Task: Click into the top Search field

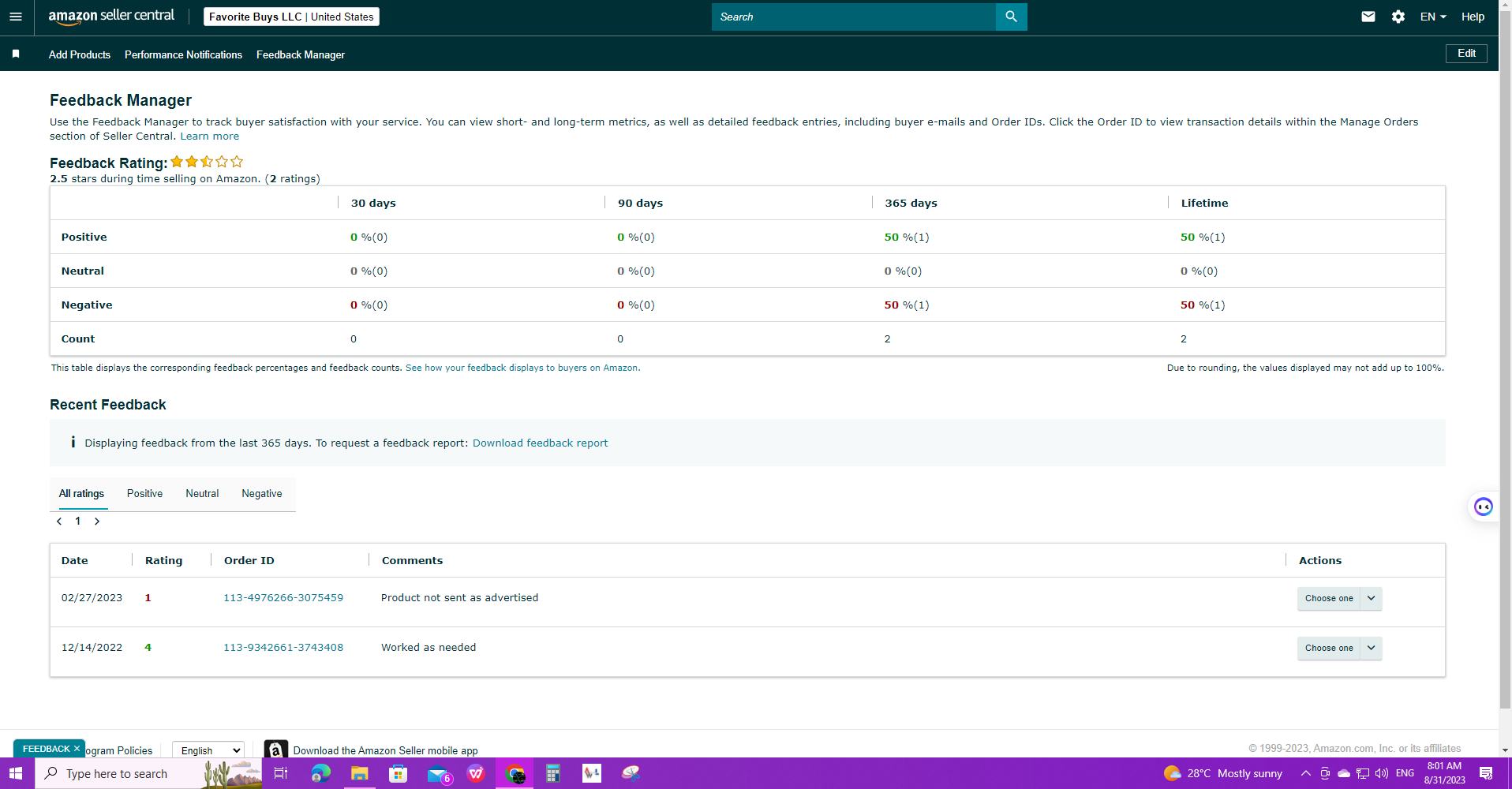Action: [854, 17]
